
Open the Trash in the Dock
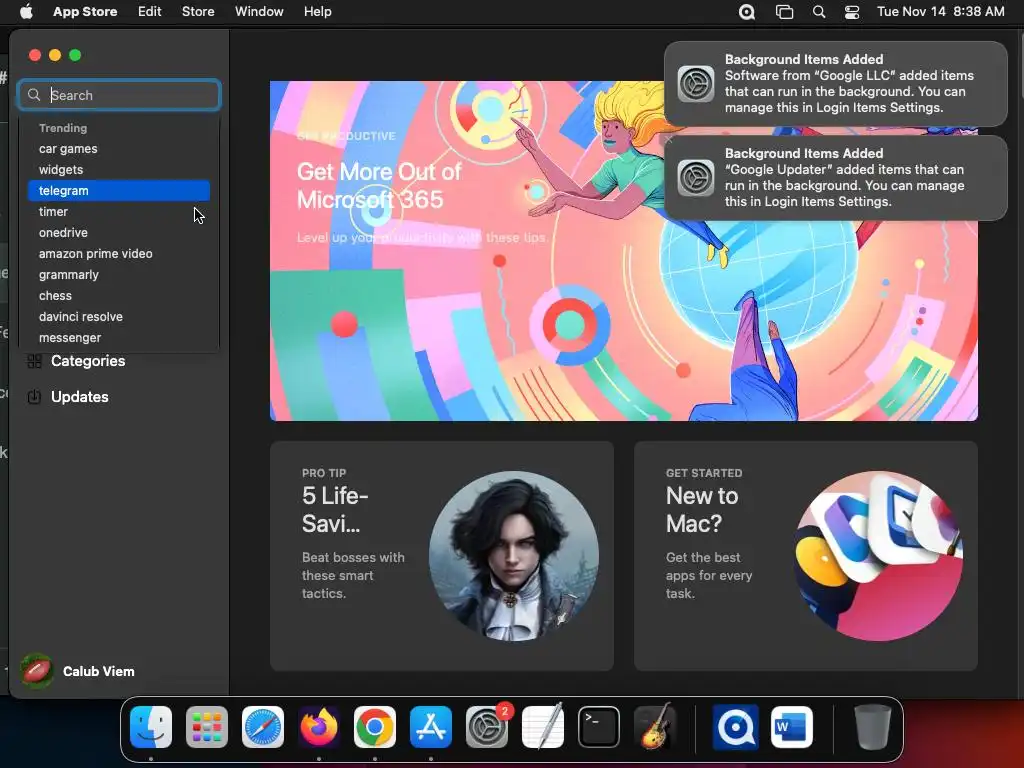click(x=872, y=727)
